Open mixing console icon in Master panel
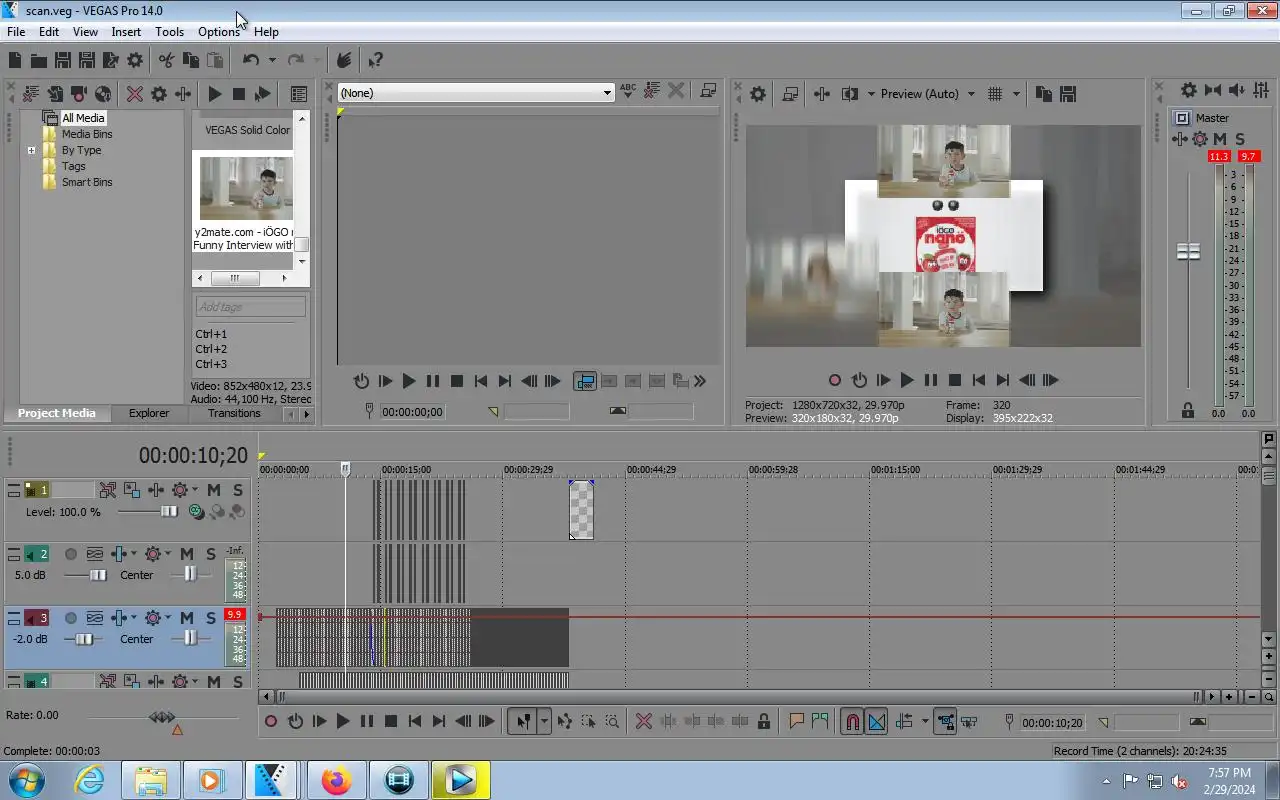The width and height of the screenshot is (1280, 800). pyautogui.click(x=1262, y=90)
